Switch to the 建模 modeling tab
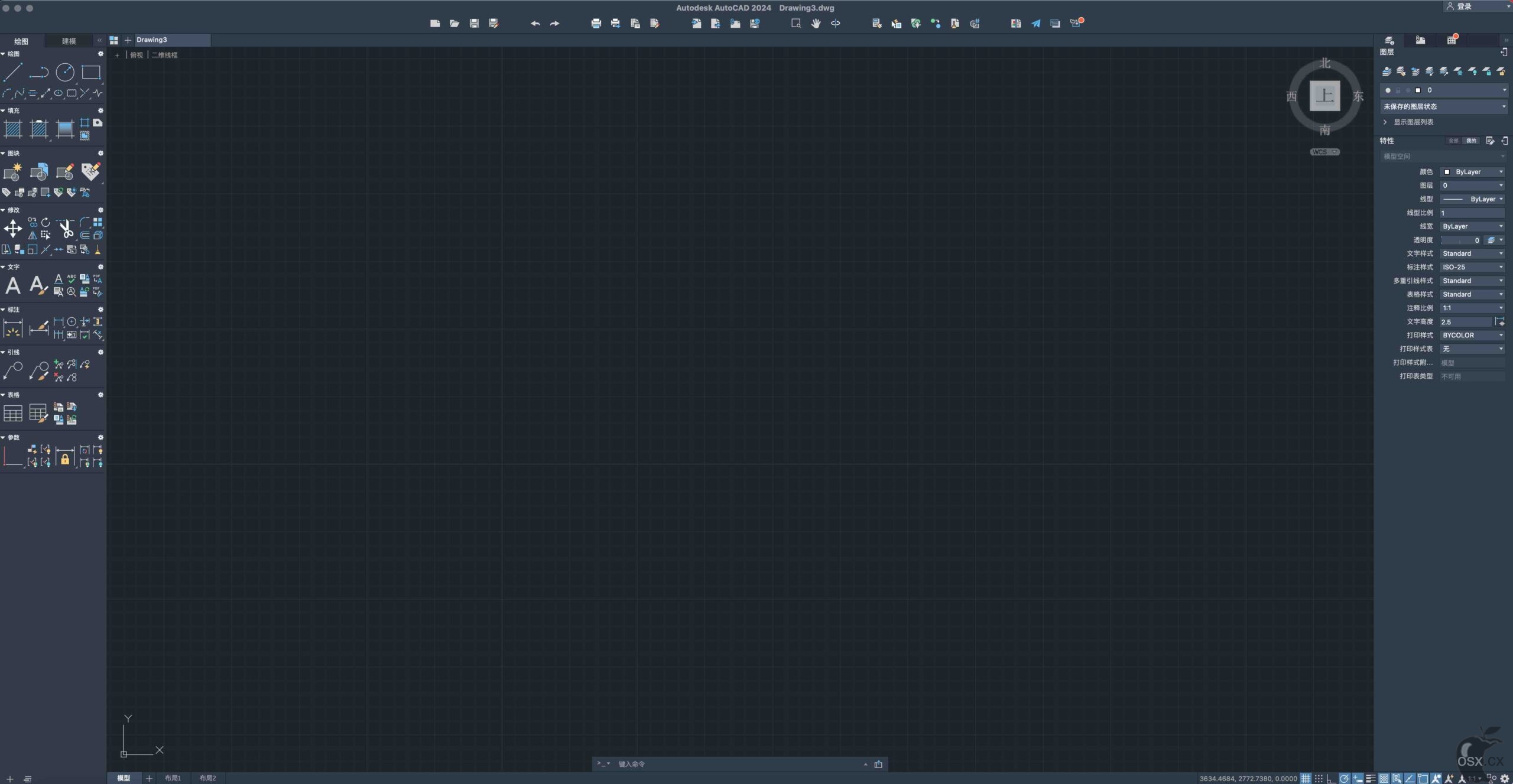 (69, 41)
